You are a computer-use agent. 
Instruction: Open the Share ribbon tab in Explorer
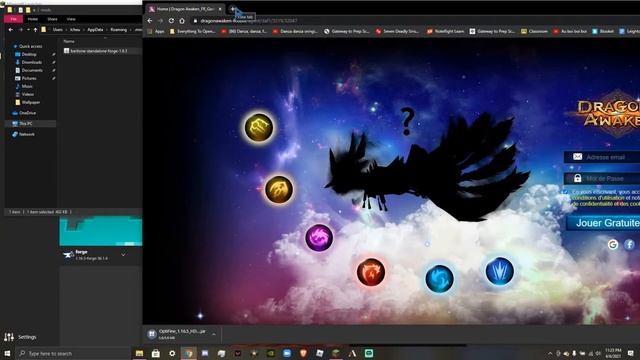[x=52, y=19]
